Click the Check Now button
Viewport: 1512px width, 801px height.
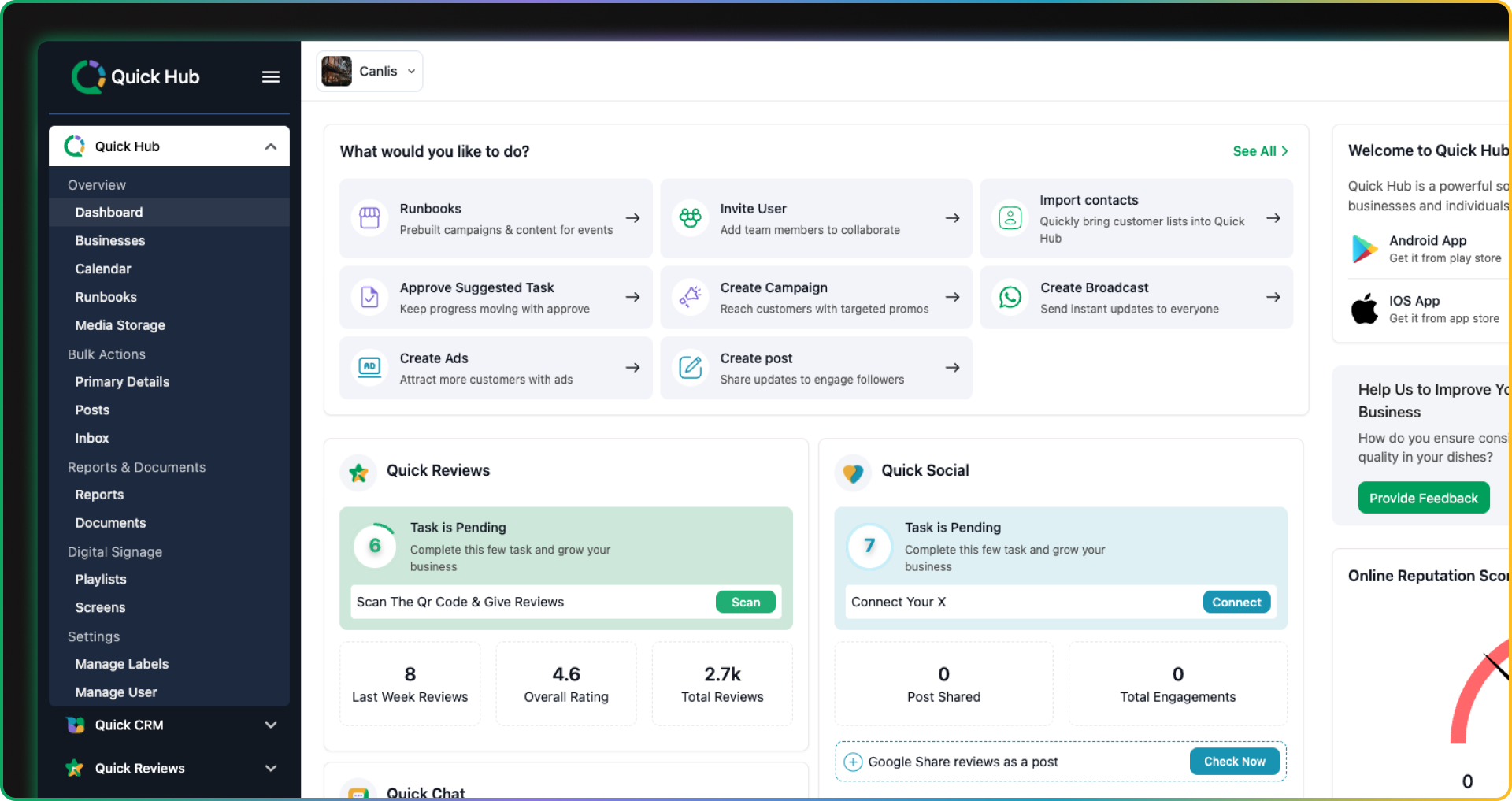tap(1234, 762)
